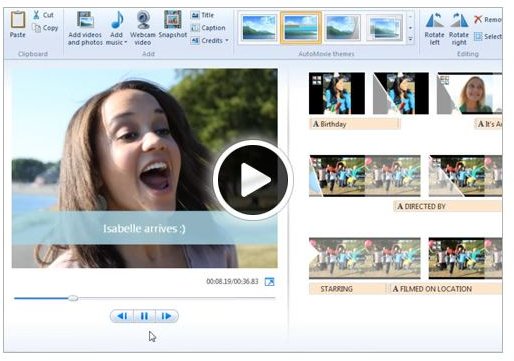Click the Copy button
This screenshot has width=514, height=361.
point(45,28)
